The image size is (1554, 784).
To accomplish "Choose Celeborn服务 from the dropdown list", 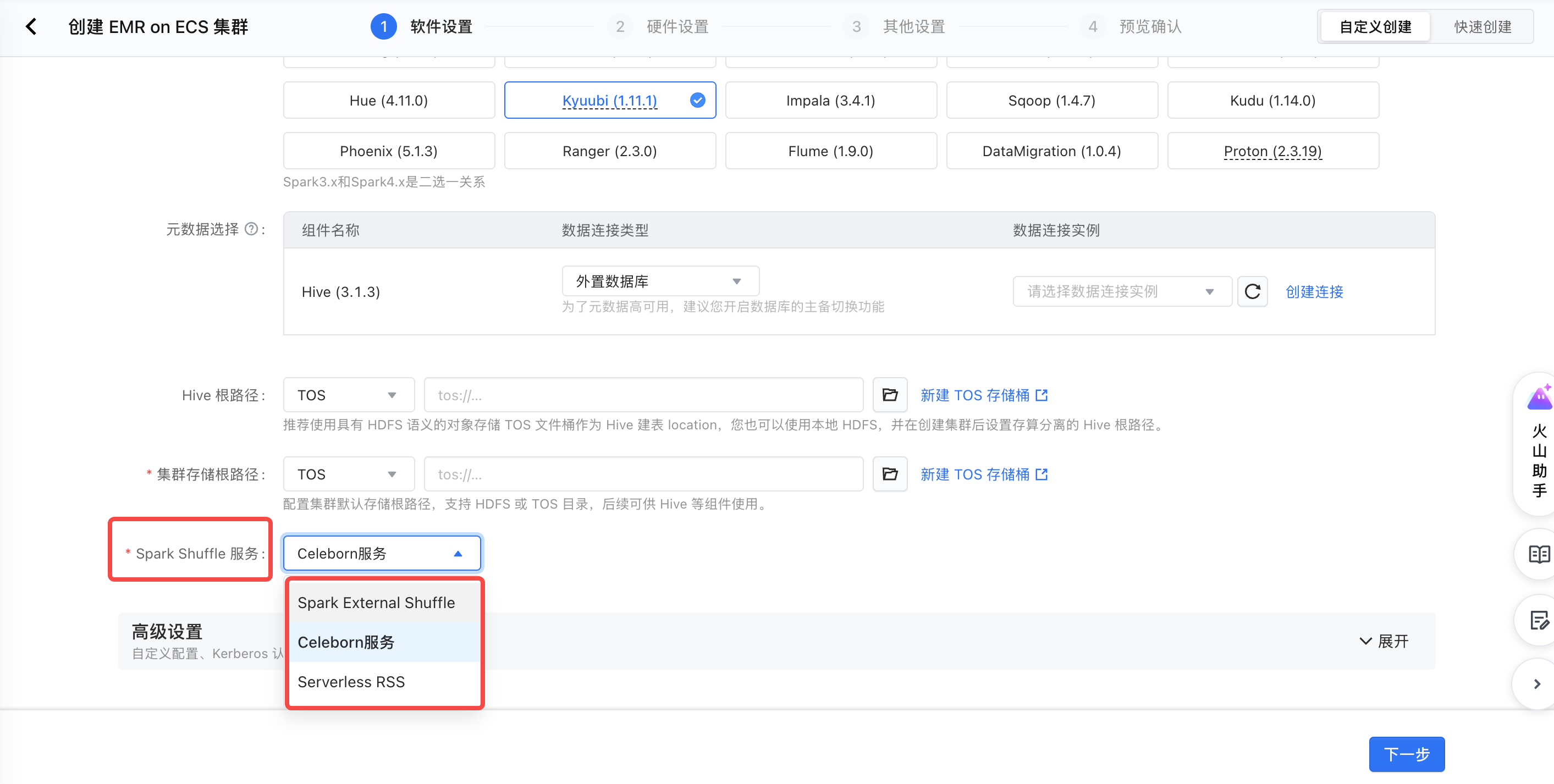I will 385,642.
